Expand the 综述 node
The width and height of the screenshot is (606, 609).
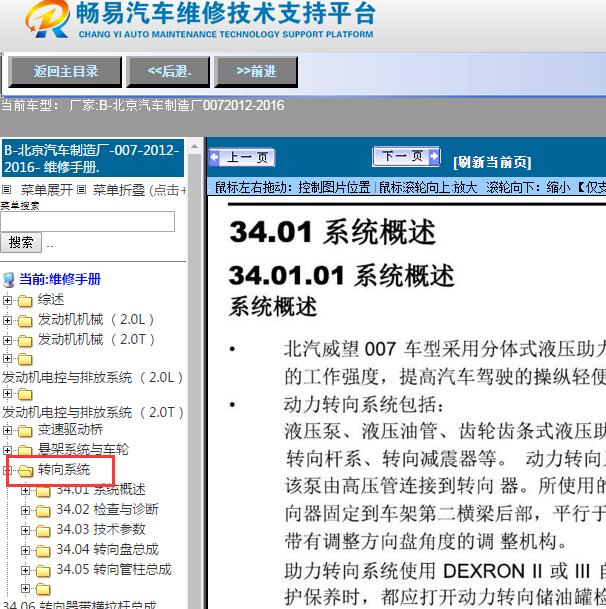point(7,300)
